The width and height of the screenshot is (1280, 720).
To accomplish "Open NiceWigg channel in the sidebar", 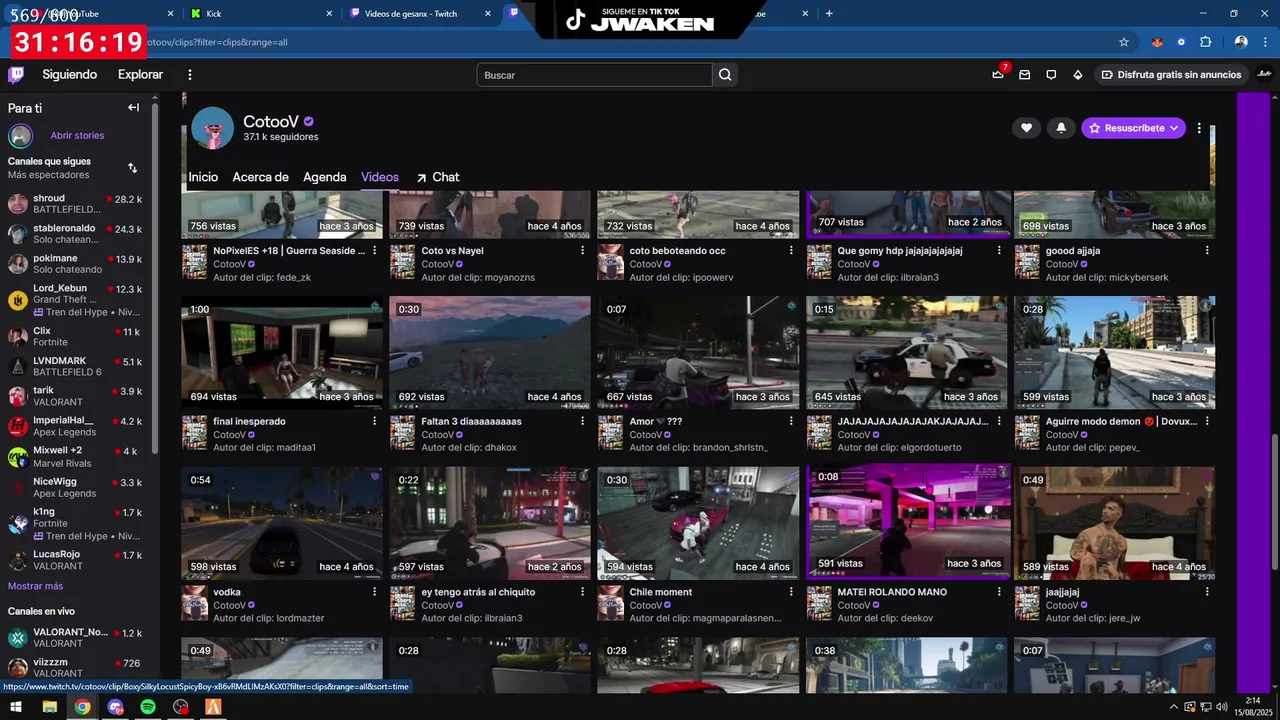I will coord(77,487).
